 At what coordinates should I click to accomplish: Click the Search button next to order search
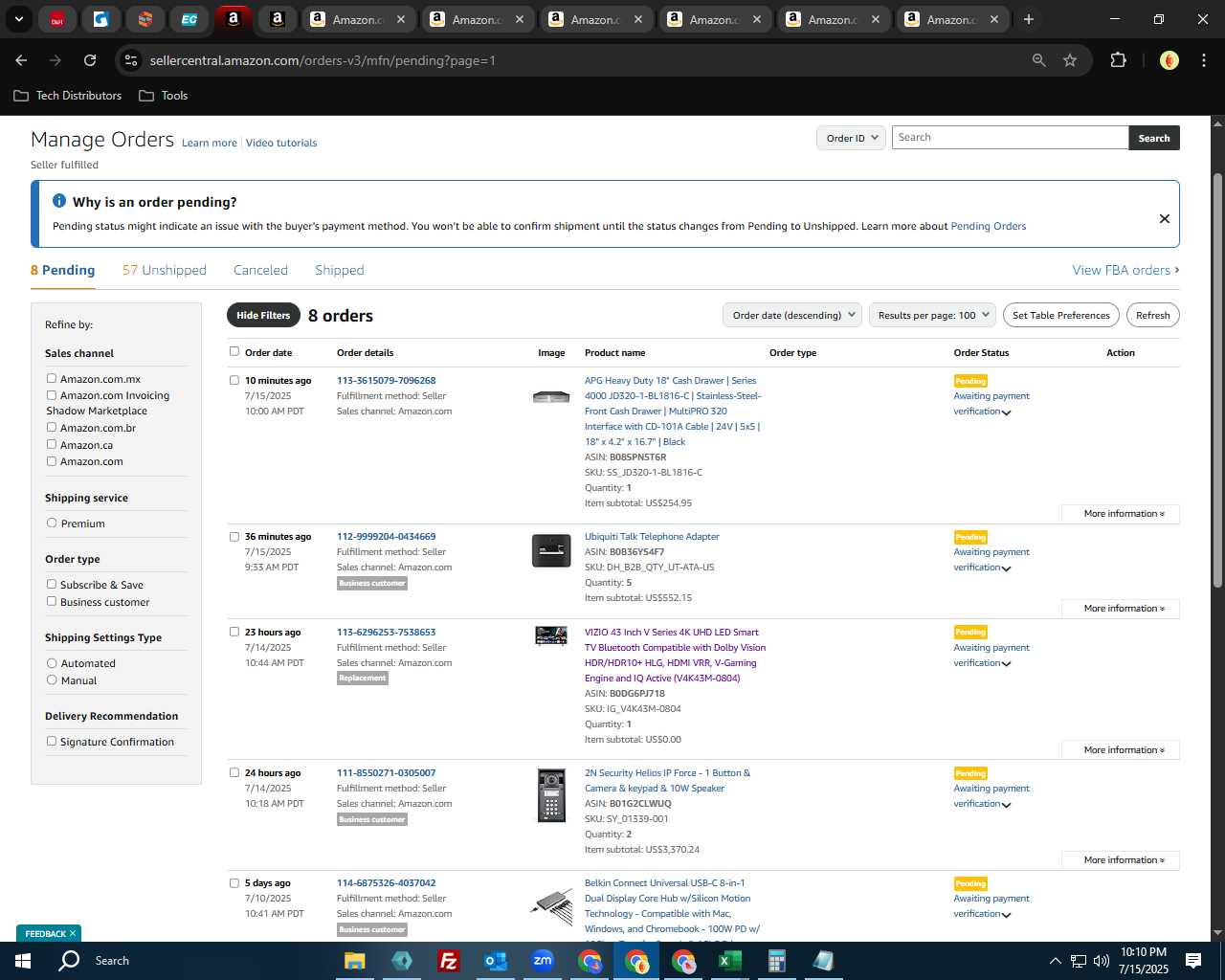click(1154, 138)
